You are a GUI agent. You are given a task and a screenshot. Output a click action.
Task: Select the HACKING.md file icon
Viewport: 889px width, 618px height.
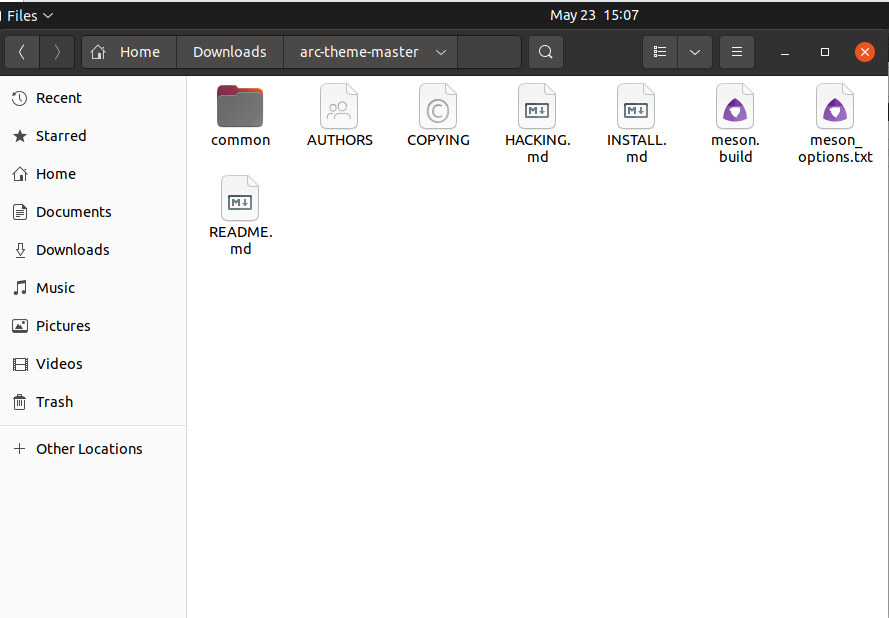pyautogui.click(x=537, y=106)
